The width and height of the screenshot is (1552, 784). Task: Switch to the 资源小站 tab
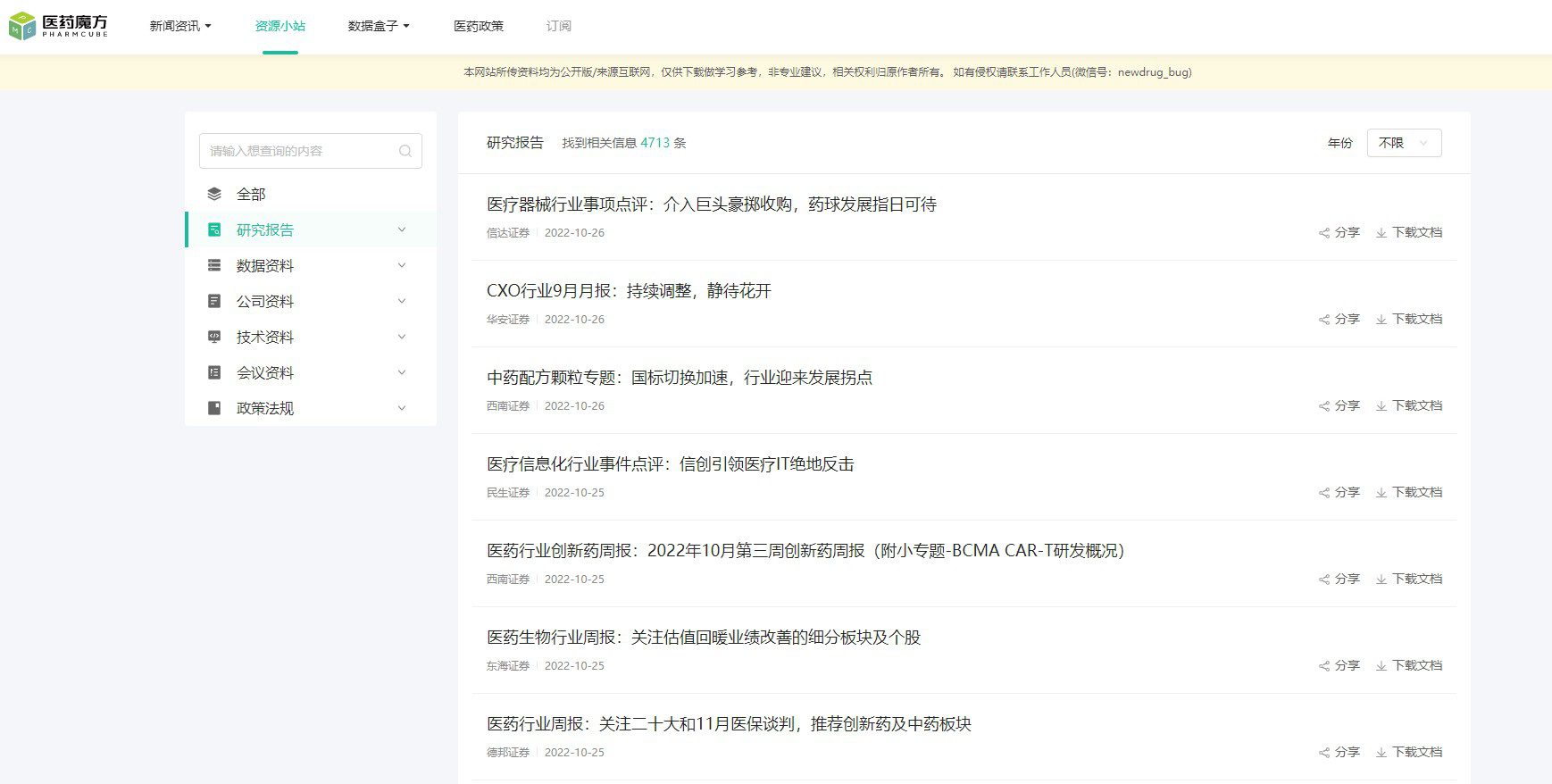[x=280, y=26]
